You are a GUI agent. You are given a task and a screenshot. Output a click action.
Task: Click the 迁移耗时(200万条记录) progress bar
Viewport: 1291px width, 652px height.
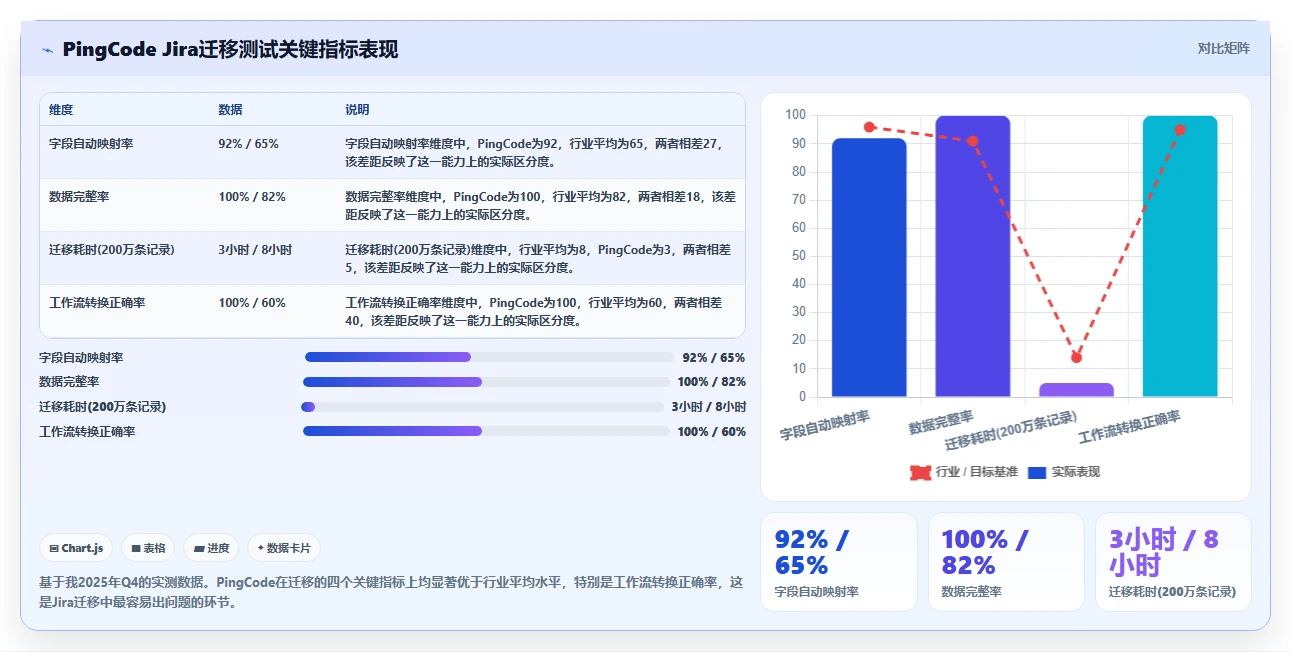pos(482,407)
